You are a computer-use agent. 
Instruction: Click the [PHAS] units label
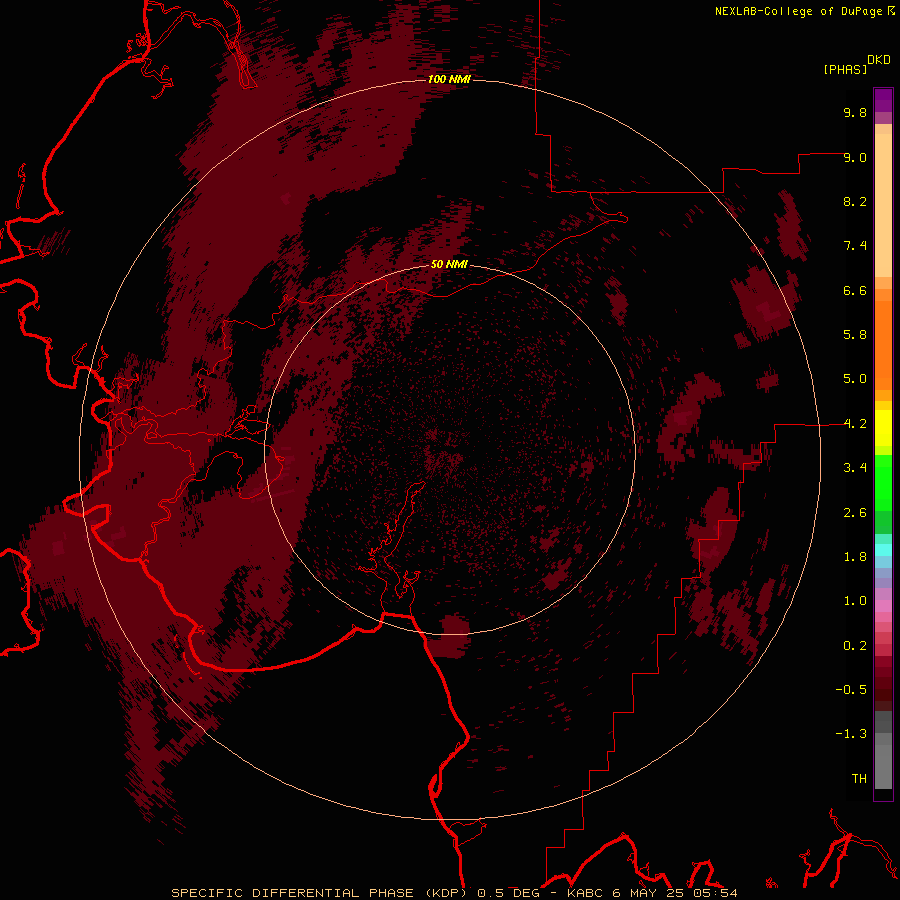tap(845, 69)
